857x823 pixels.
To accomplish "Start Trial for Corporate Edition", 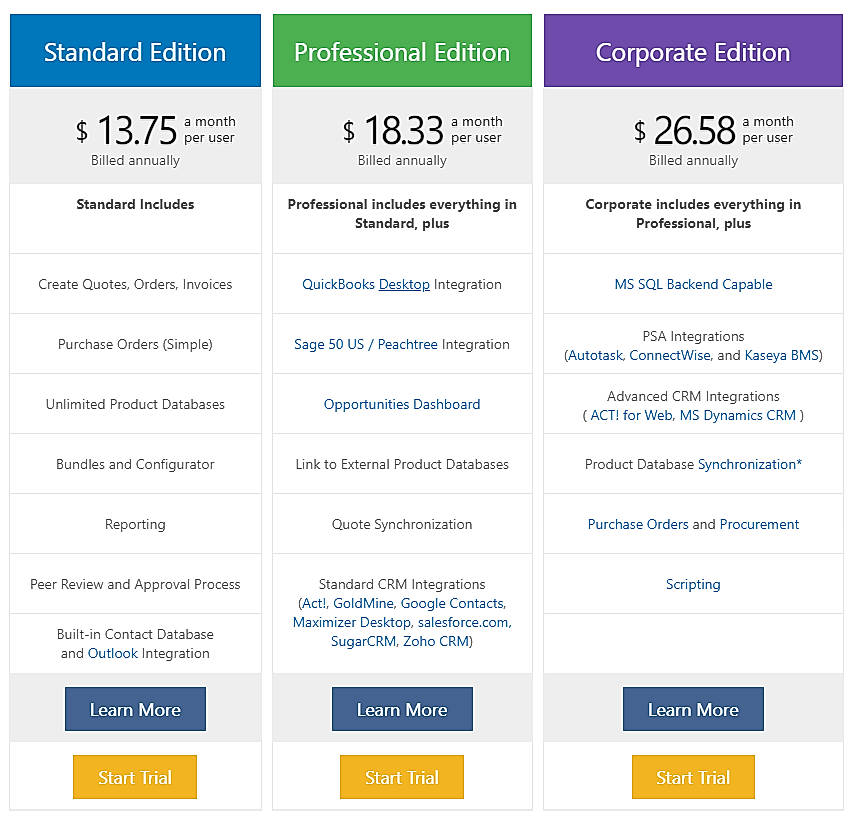I will coord(693,777).
